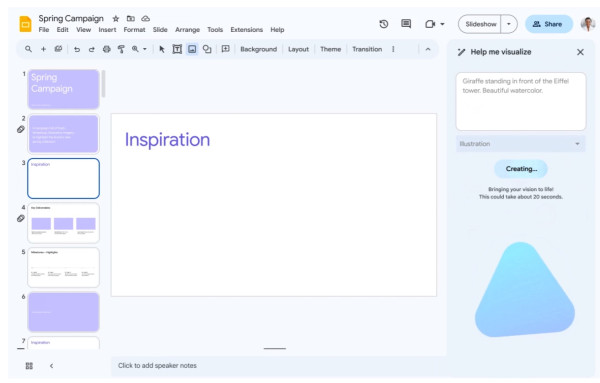
Task: Select slide 4 thumbnail
Action: (64, 223)
